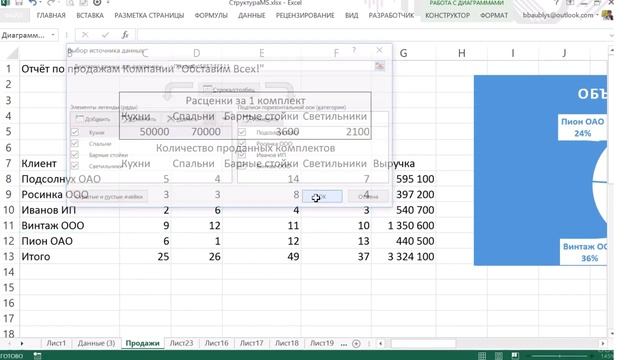Open the КОНСТРУКТОР chart tools tab
640x360 pixels.
(447, 16)
